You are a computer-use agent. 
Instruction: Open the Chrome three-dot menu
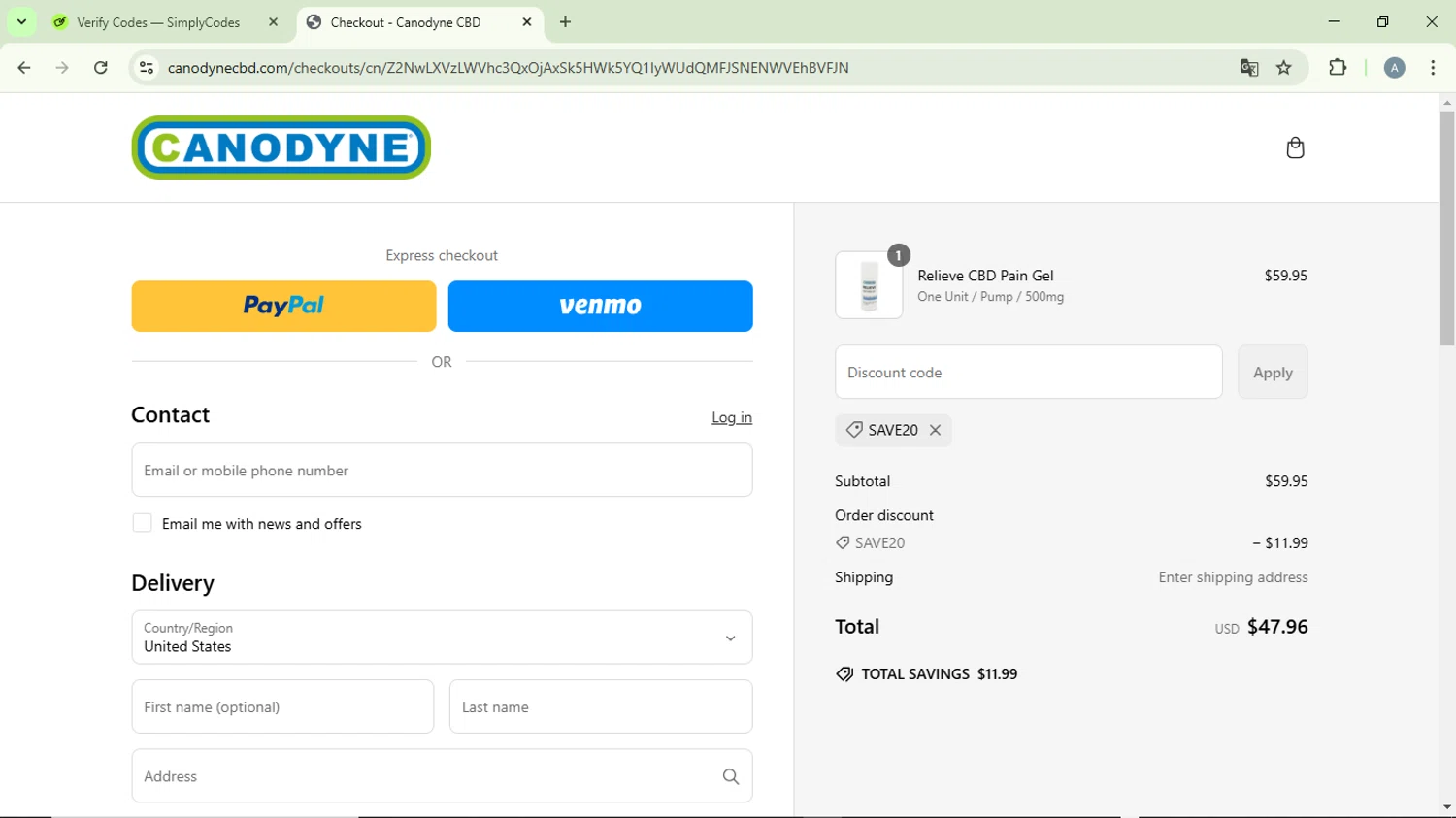pyautogui.click(x=1433, y=68)
